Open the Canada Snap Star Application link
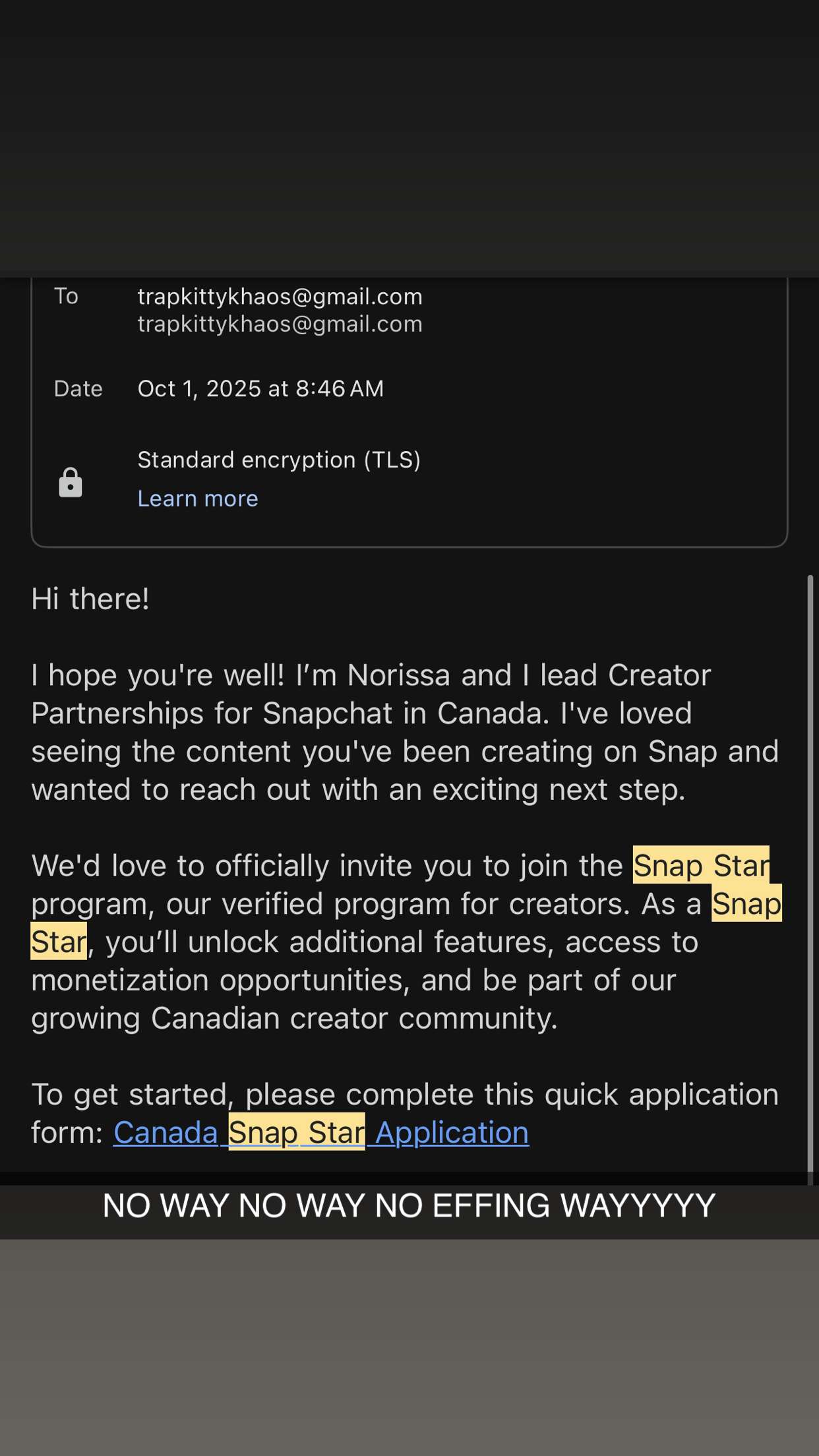The width and height of the screenshot is (819, 1456). [320, 1133]
